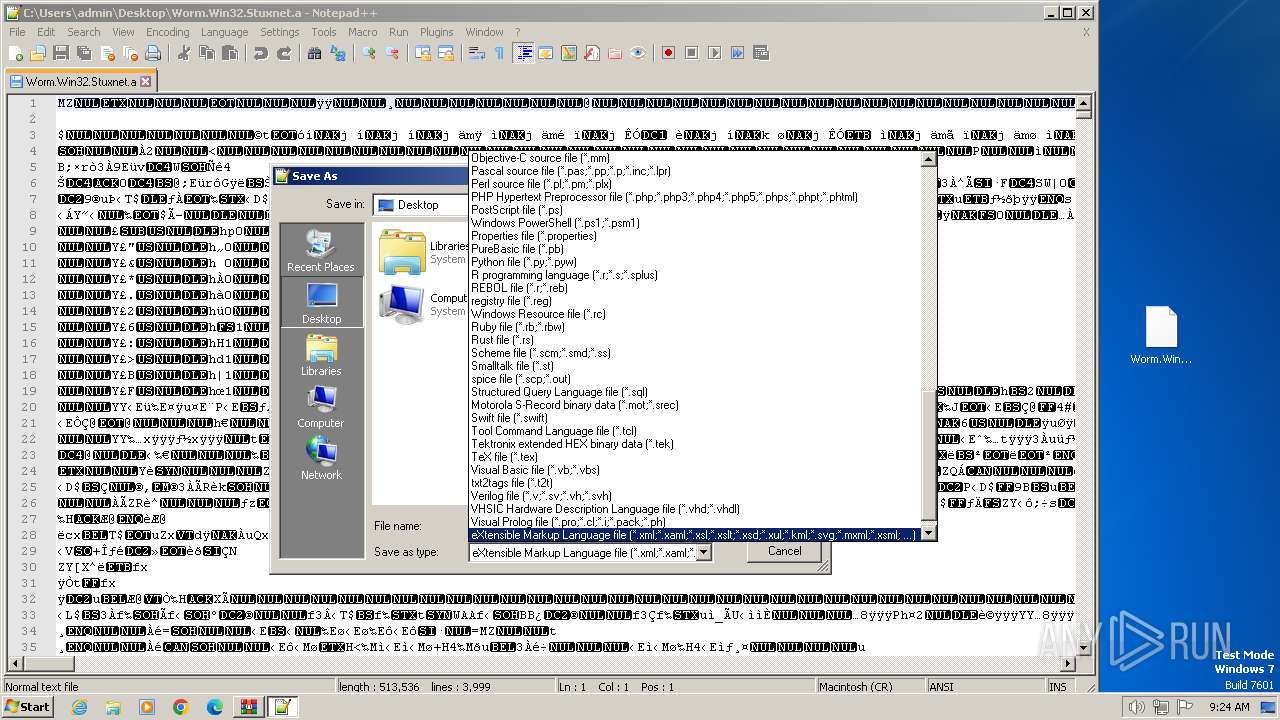
Task: Open the Encoding menu
Action: coord(167,32)
